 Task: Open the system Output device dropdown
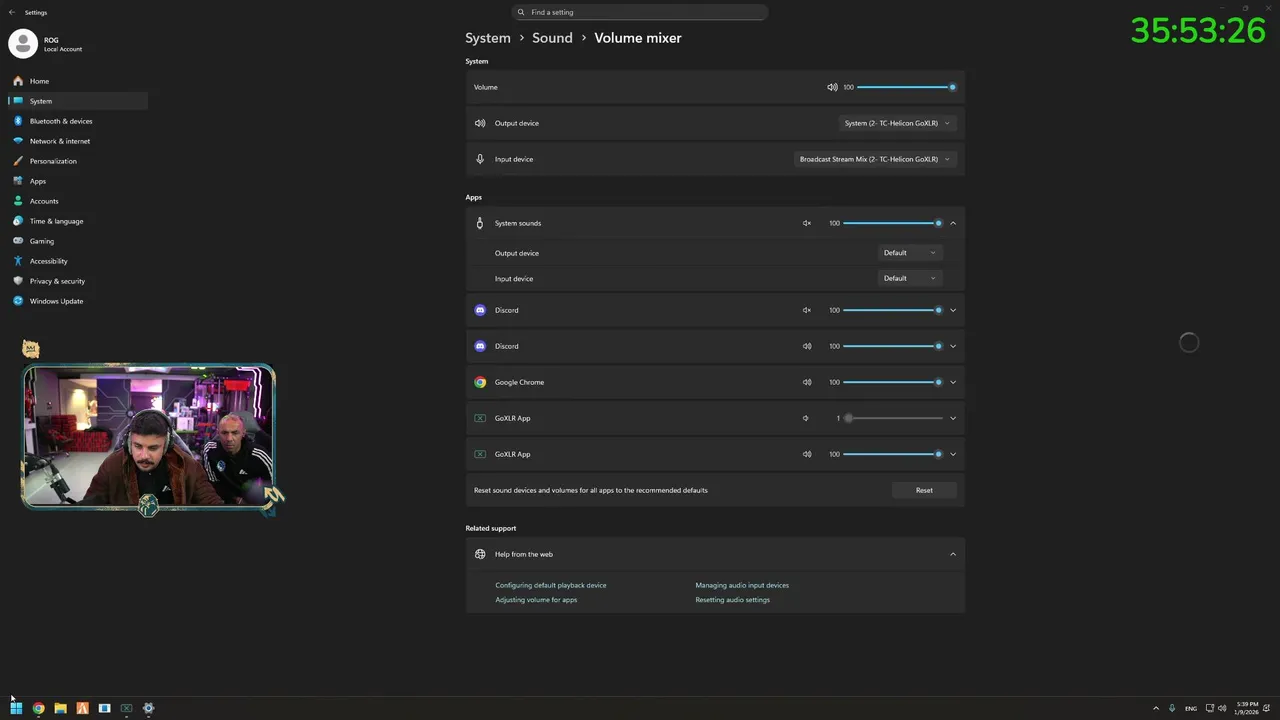[897, 123]
